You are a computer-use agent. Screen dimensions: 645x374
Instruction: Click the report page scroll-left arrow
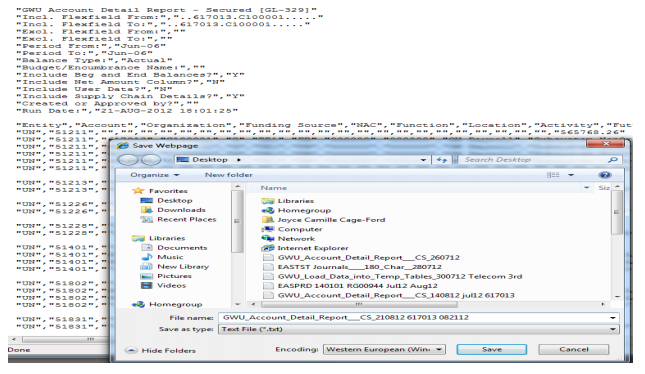[14, 339]
